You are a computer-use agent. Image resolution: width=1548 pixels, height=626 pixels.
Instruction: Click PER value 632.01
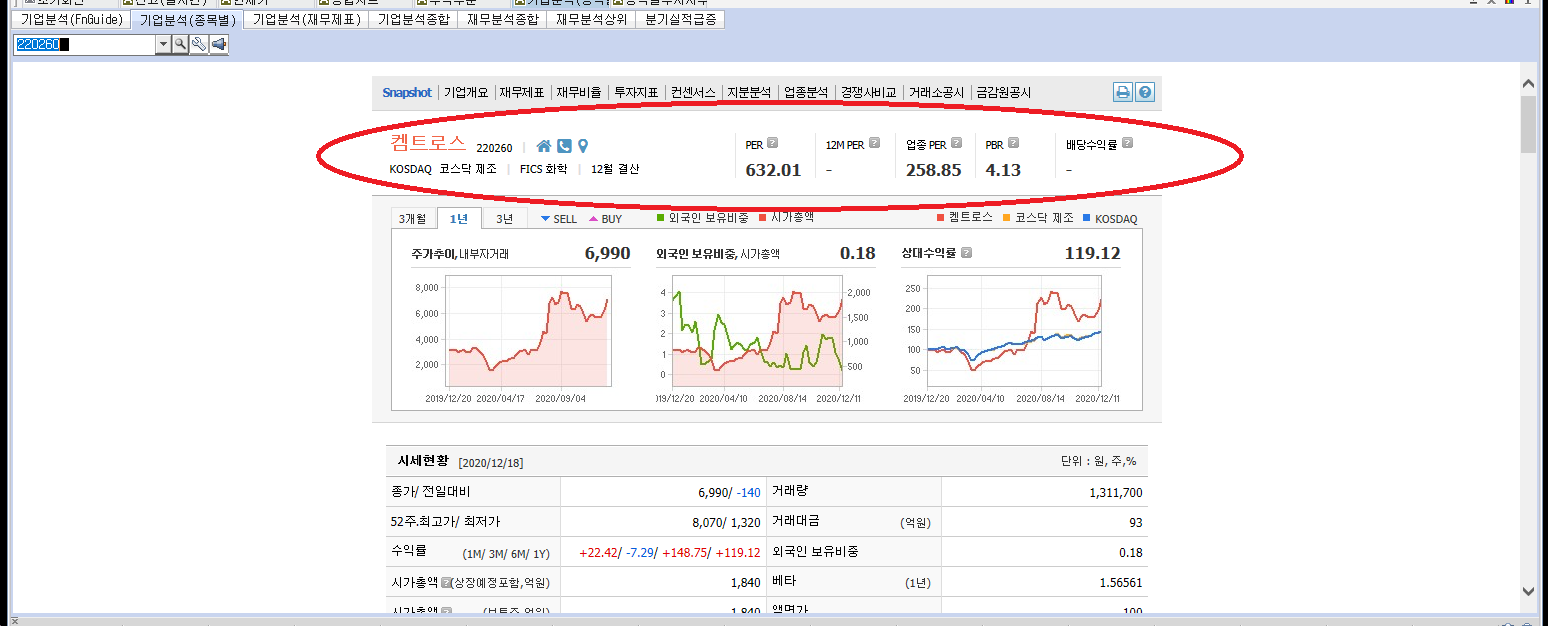pyautogui.click(x=773, y=170)
